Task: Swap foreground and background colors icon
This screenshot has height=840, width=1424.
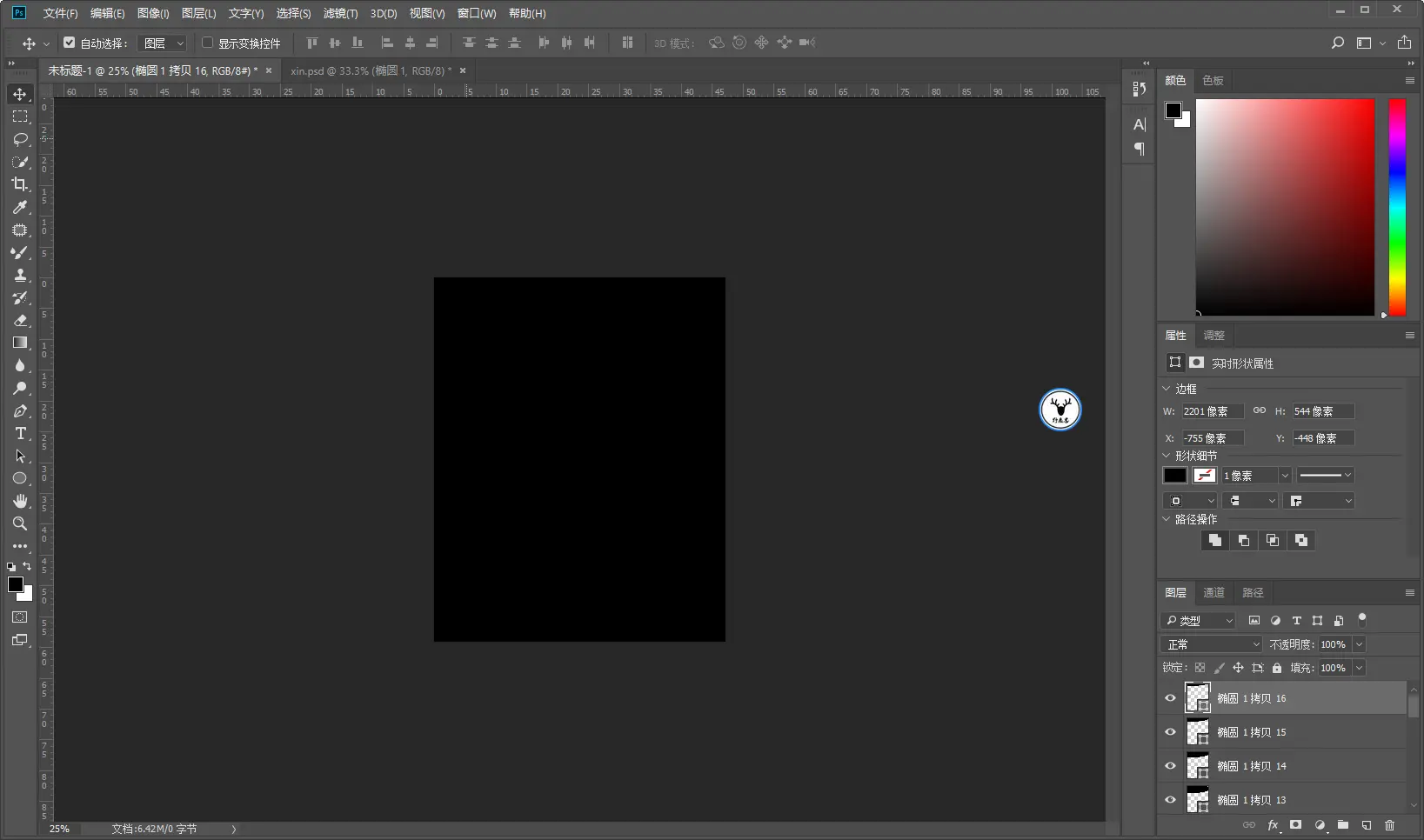Action: (x=27, y=566)
